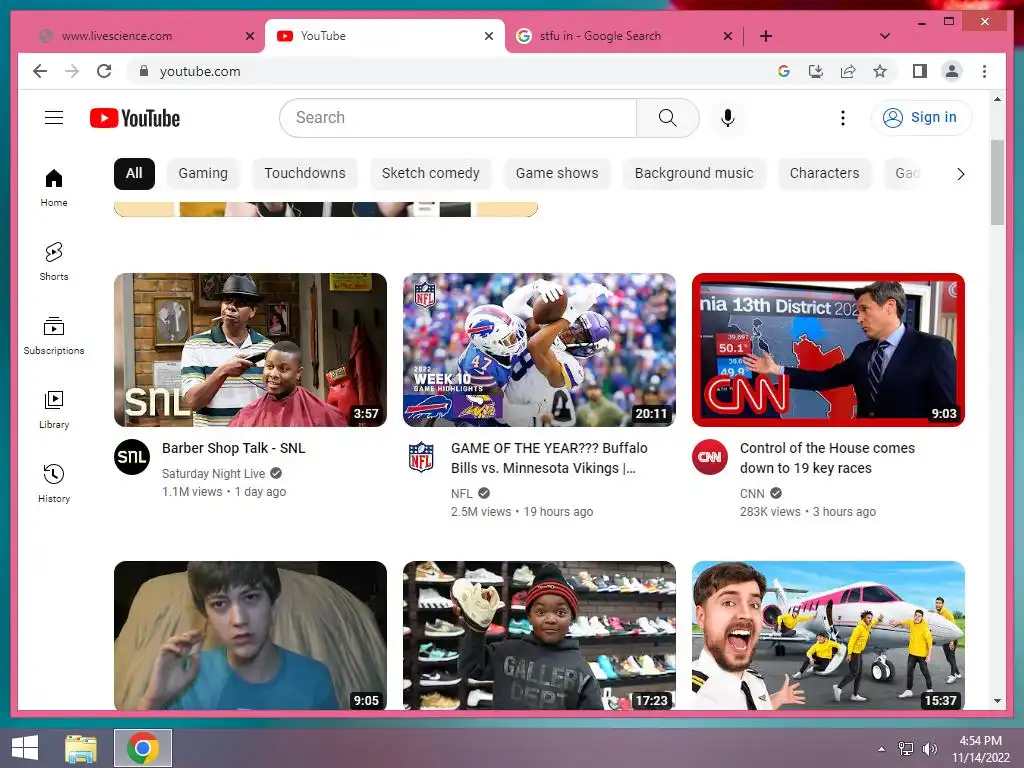1024x768 pixels.
Task: Reload the YouTube page
Action: click(x=104, y=71)
